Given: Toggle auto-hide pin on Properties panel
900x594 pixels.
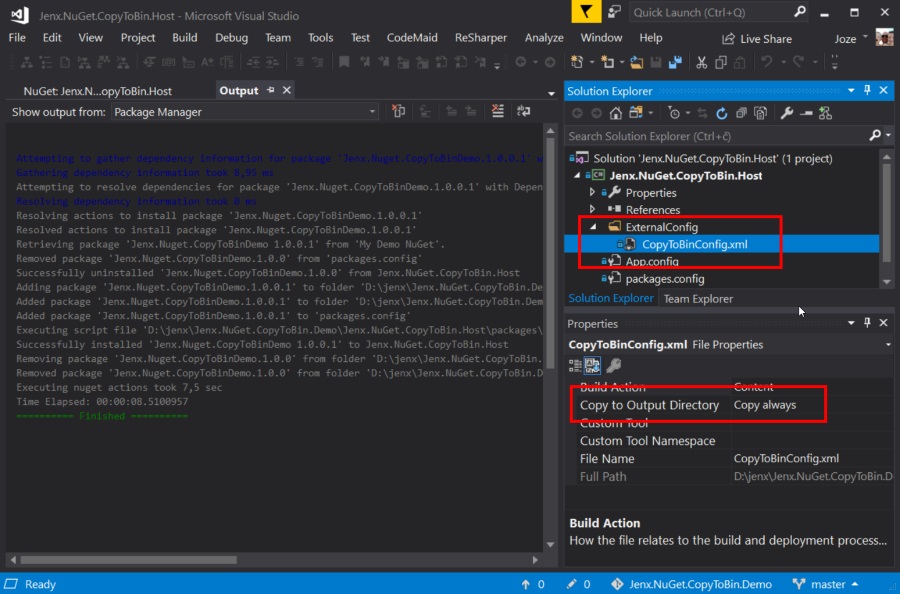Looking at the screenshot, I should (x=867, y=323).
